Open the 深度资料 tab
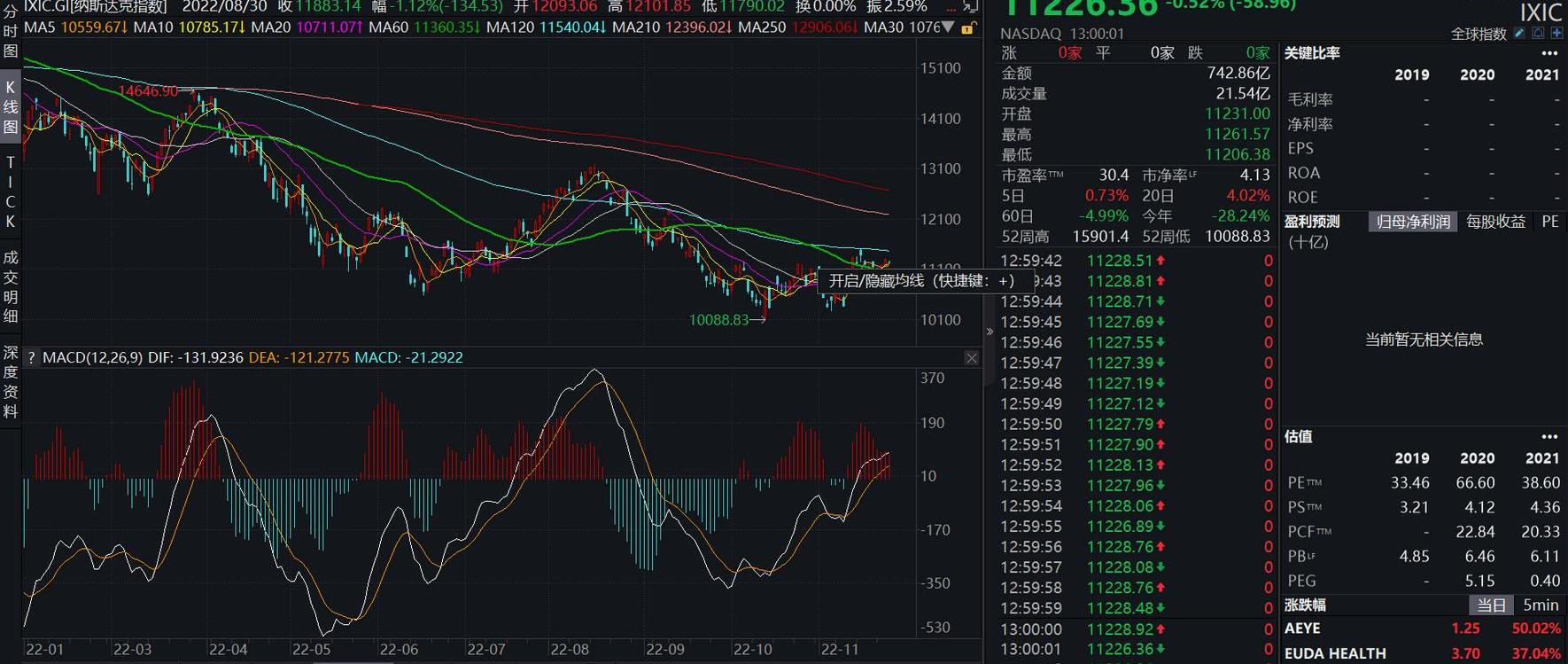 coord(11,382)
